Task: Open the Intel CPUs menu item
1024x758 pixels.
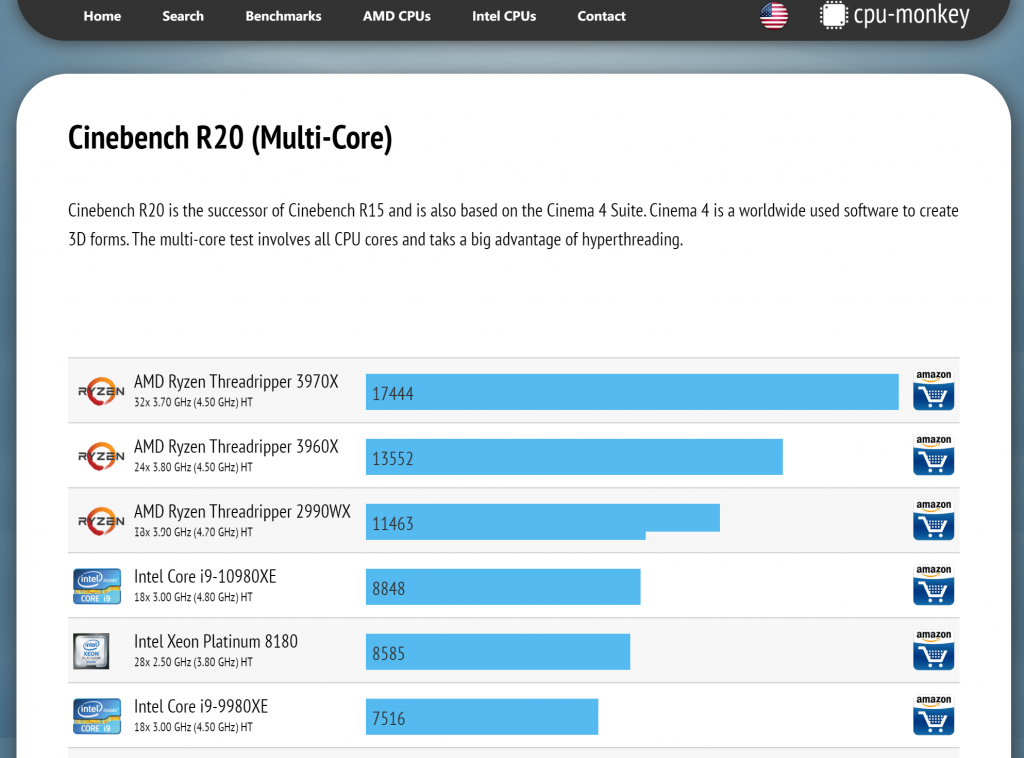Action: click(x=504, y=16)
